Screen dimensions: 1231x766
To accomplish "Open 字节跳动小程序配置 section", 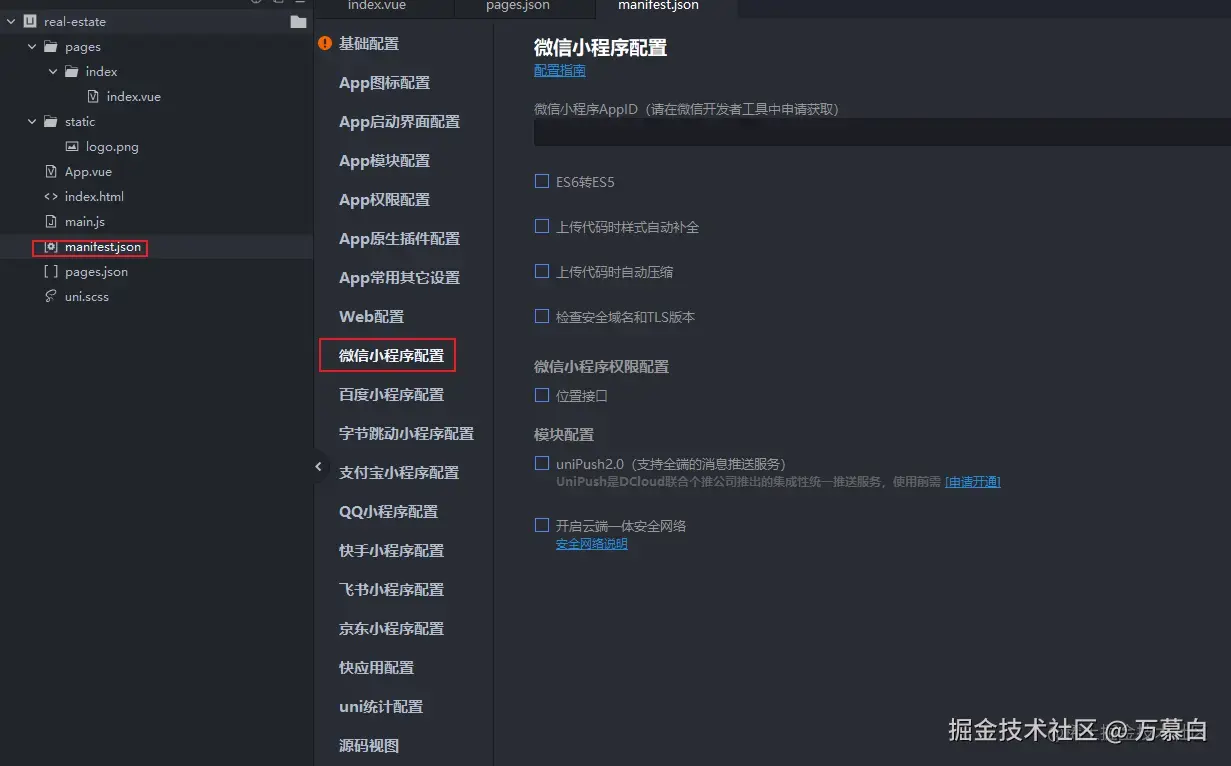I will pos(406,434).
